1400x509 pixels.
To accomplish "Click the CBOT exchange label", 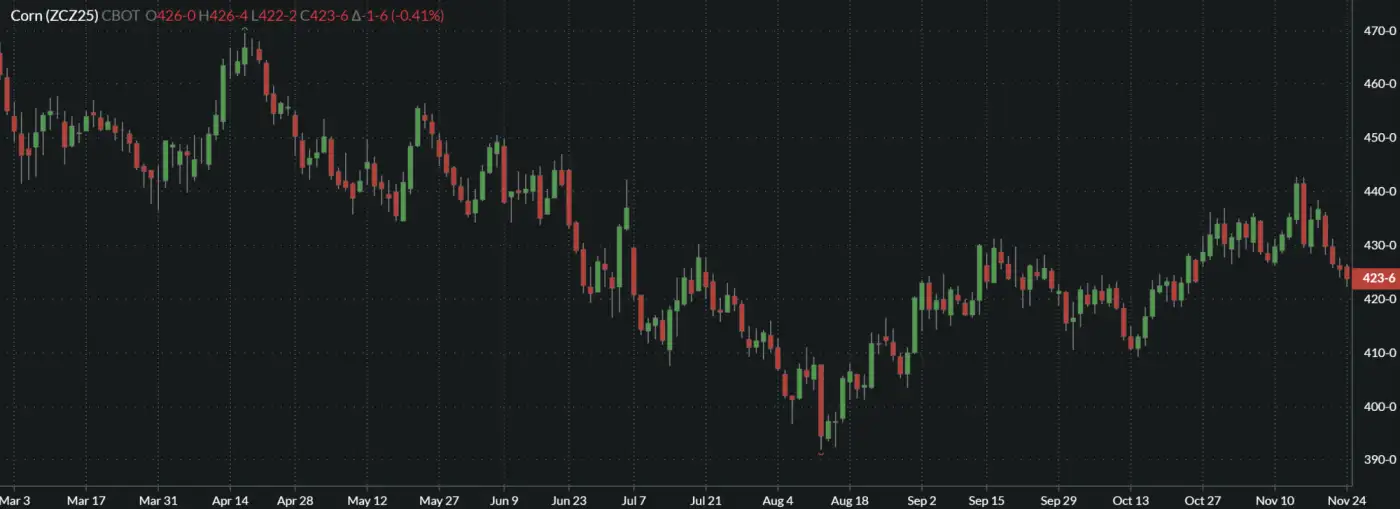I will (x=122, y=16).
